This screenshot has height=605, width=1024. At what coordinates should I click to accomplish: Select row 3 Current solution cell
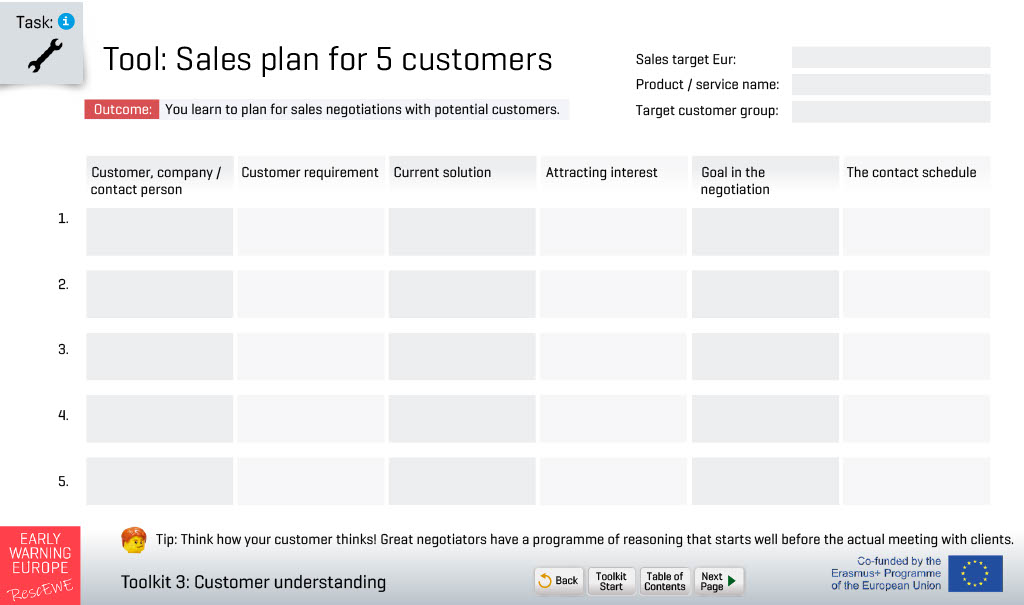click(462, 356)
